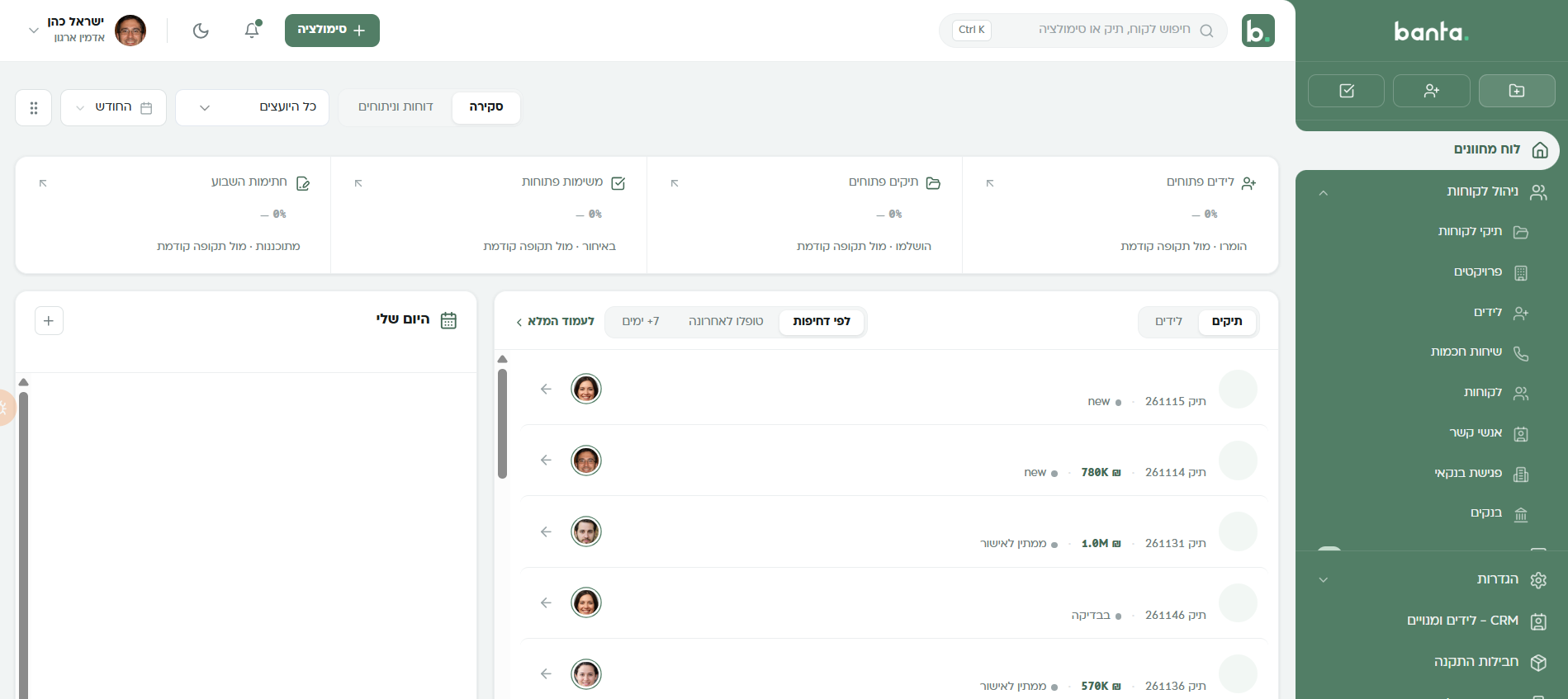The width and height of the screenshot is (1568, 699).
Task: Click the arrow on case 261146 row
Action: [546, 602]
